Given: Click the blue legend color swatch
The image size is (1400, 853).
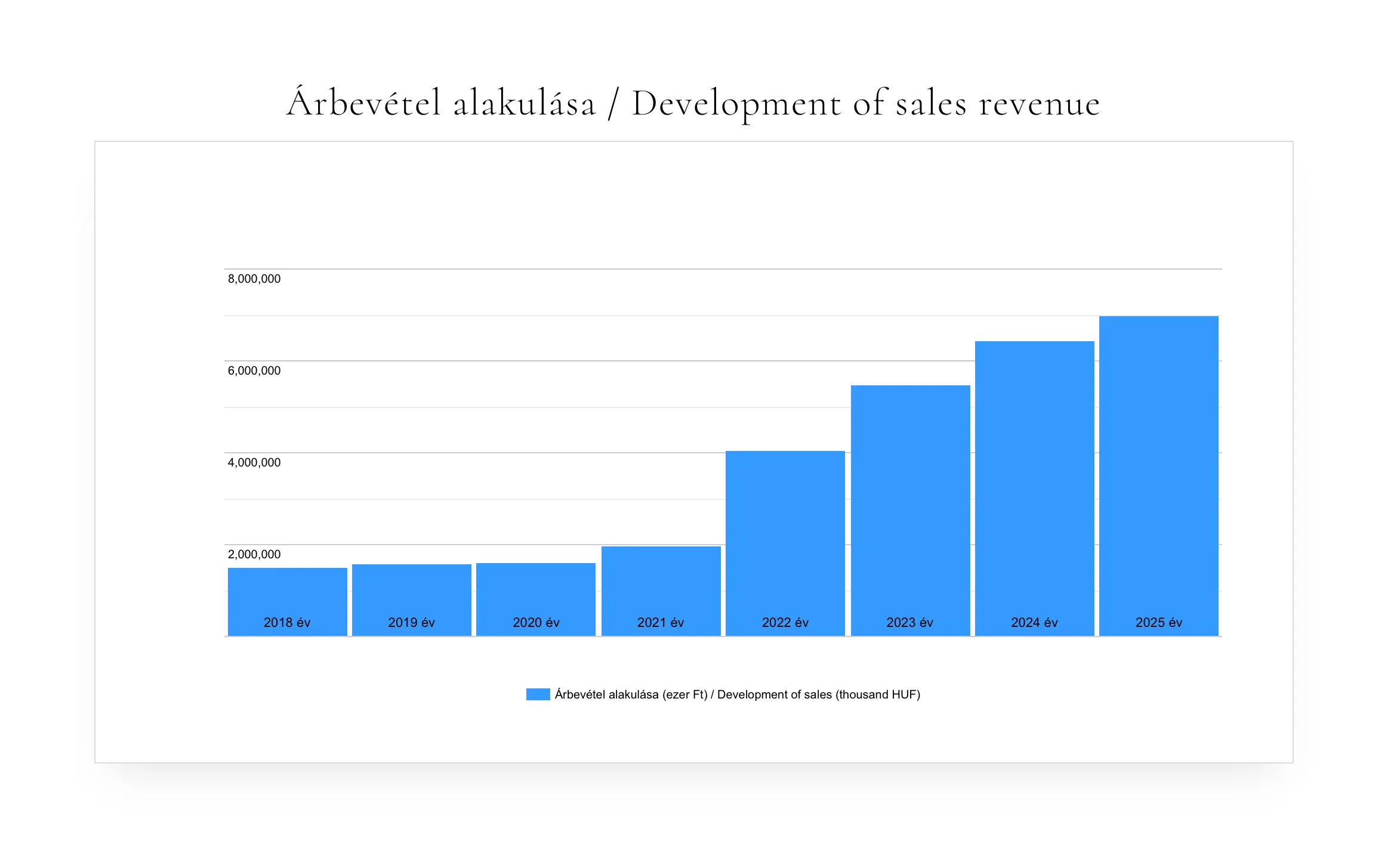Looking at the screenshot, I should tap(538, 694).
